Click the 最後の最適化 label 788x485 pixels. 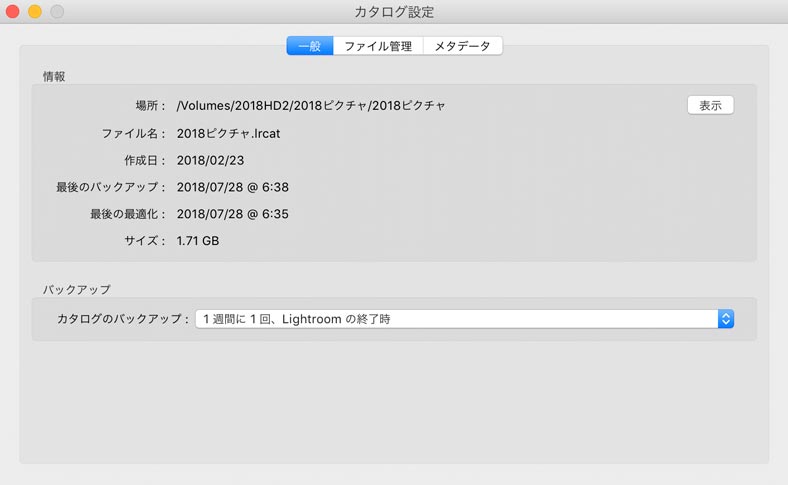pos(128,214)
